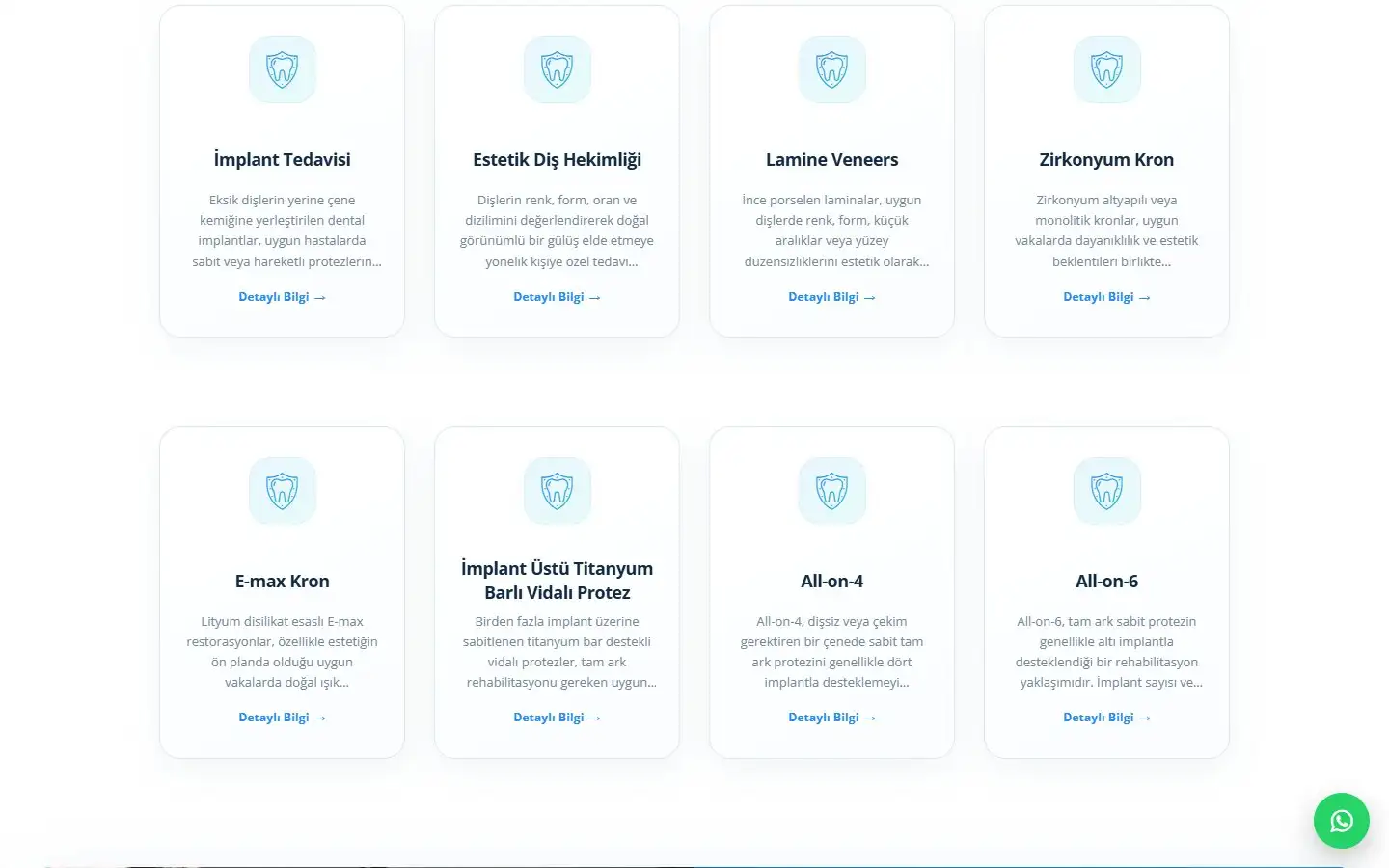Viewport: 1389px width, 868px height.
Task: Click the Zirkonyum Kron title
Action: (x=1107, y=160)
